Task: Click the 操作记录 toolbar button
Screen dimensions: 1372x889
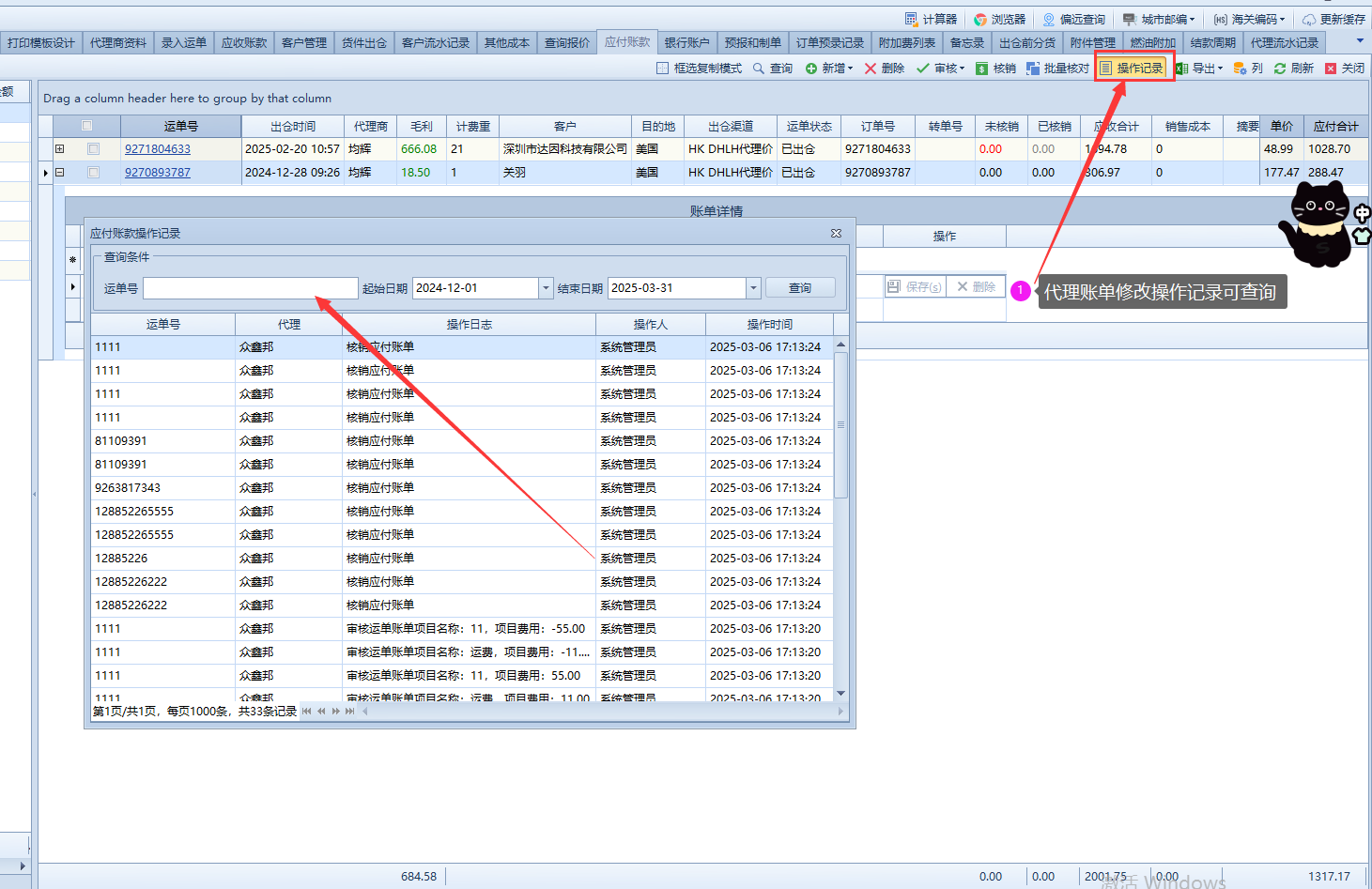Action: 1133,69
